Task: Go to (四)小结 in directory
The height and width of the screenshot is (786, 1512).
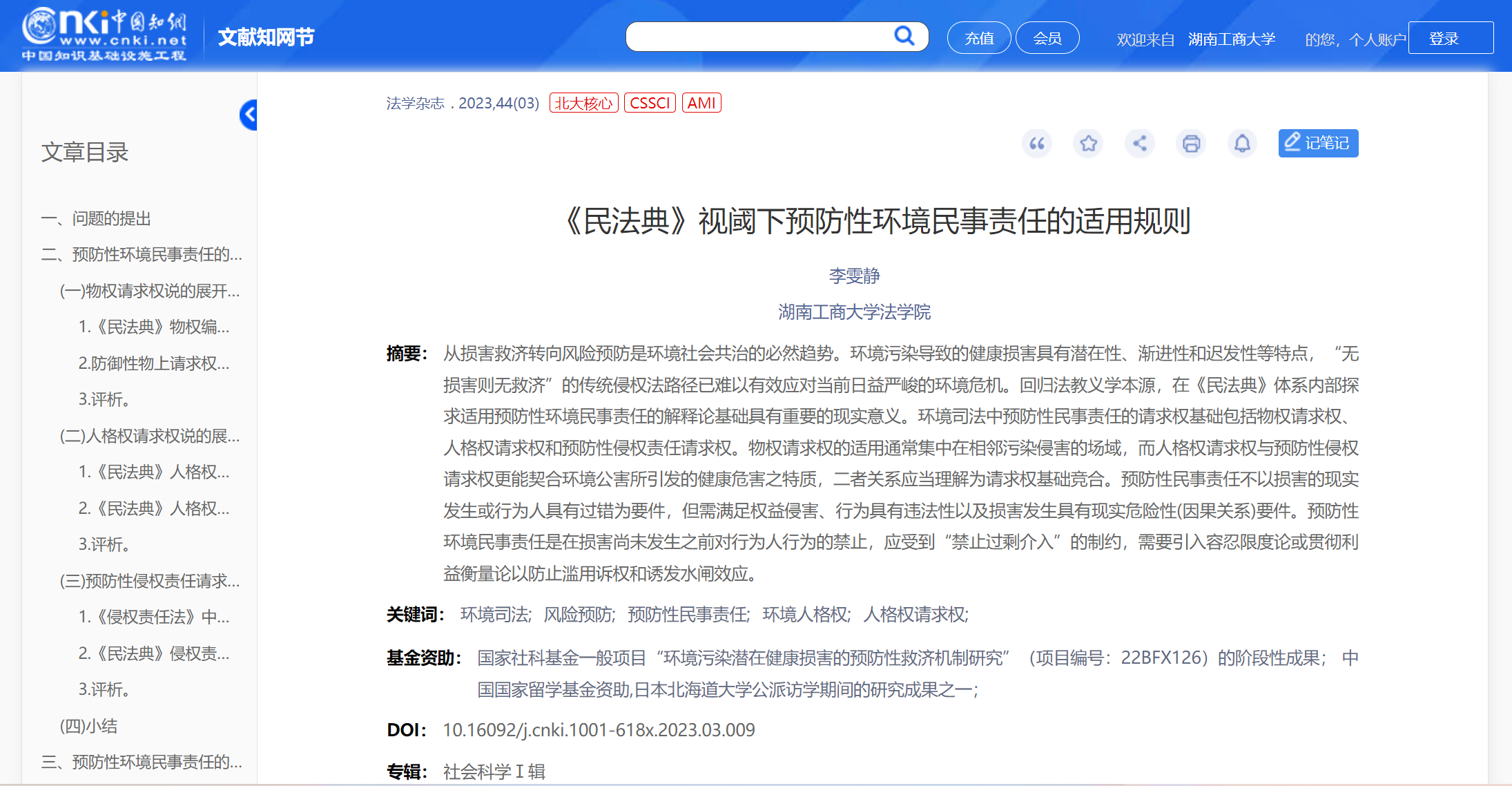Action: coord(88,726)
